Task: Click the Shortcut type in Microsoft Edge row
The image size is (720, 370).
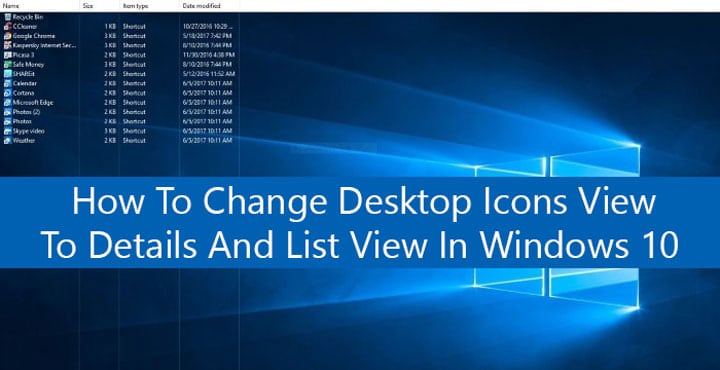Action: pos(134,102)
